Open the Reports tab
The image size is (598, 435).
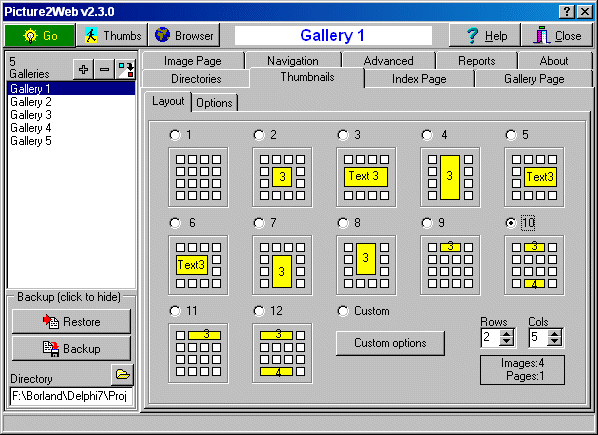(x=477, y=61)
